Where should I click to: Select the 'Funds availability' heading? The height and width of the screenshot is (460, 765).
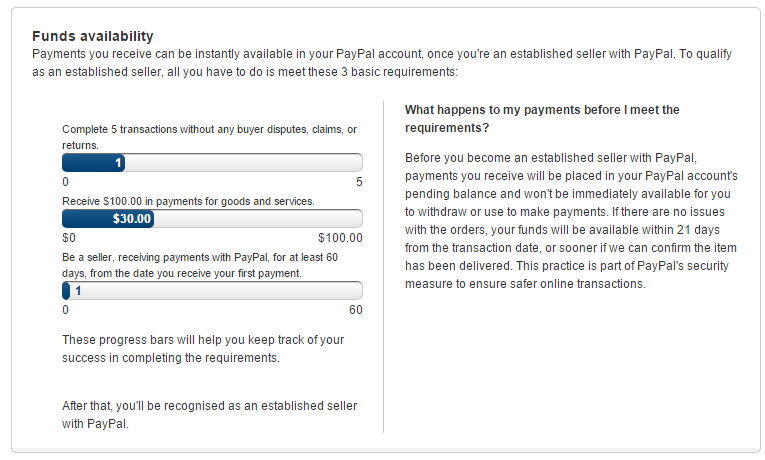coord(93,36)
